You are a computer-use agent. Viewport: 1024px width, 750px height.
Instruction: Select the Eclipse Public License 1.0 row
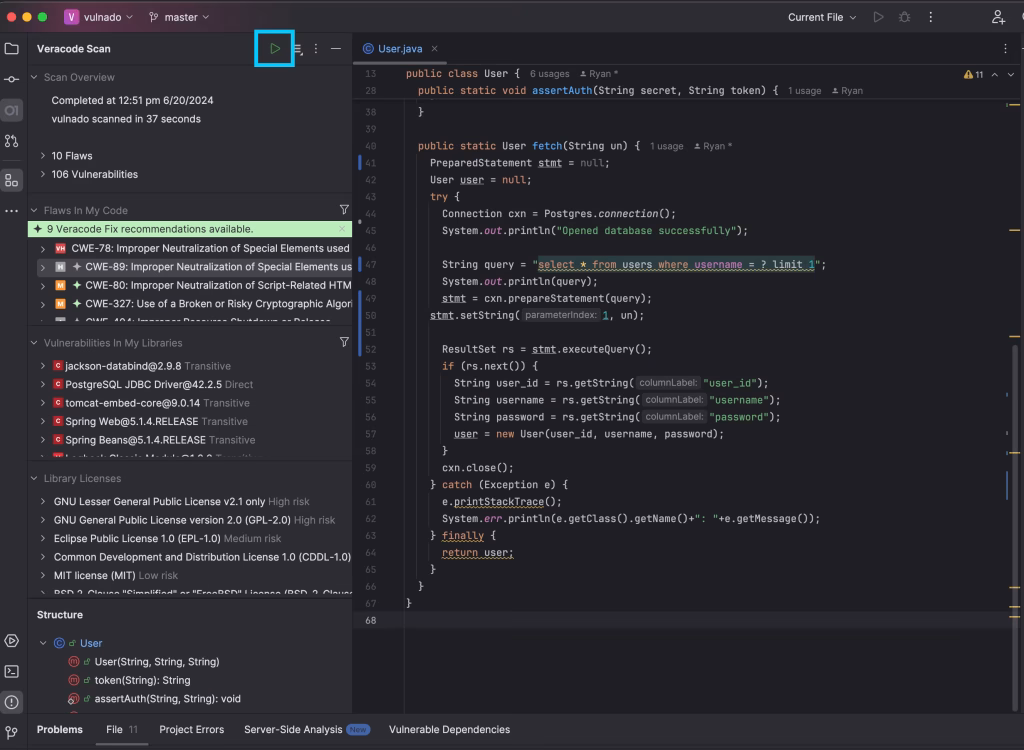(190, 538)
